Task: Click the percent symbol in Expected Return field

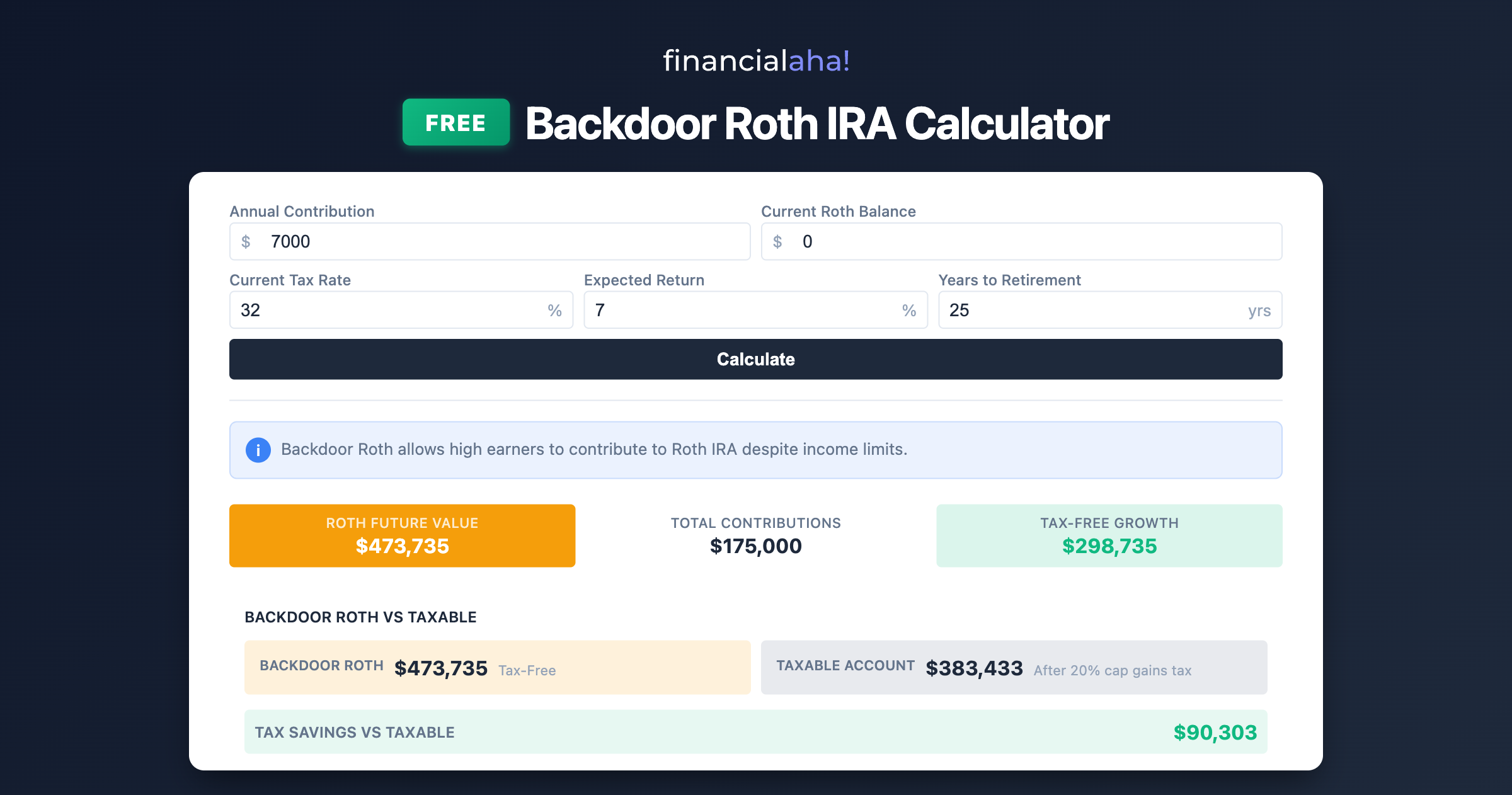Action: tap(908, 309)
